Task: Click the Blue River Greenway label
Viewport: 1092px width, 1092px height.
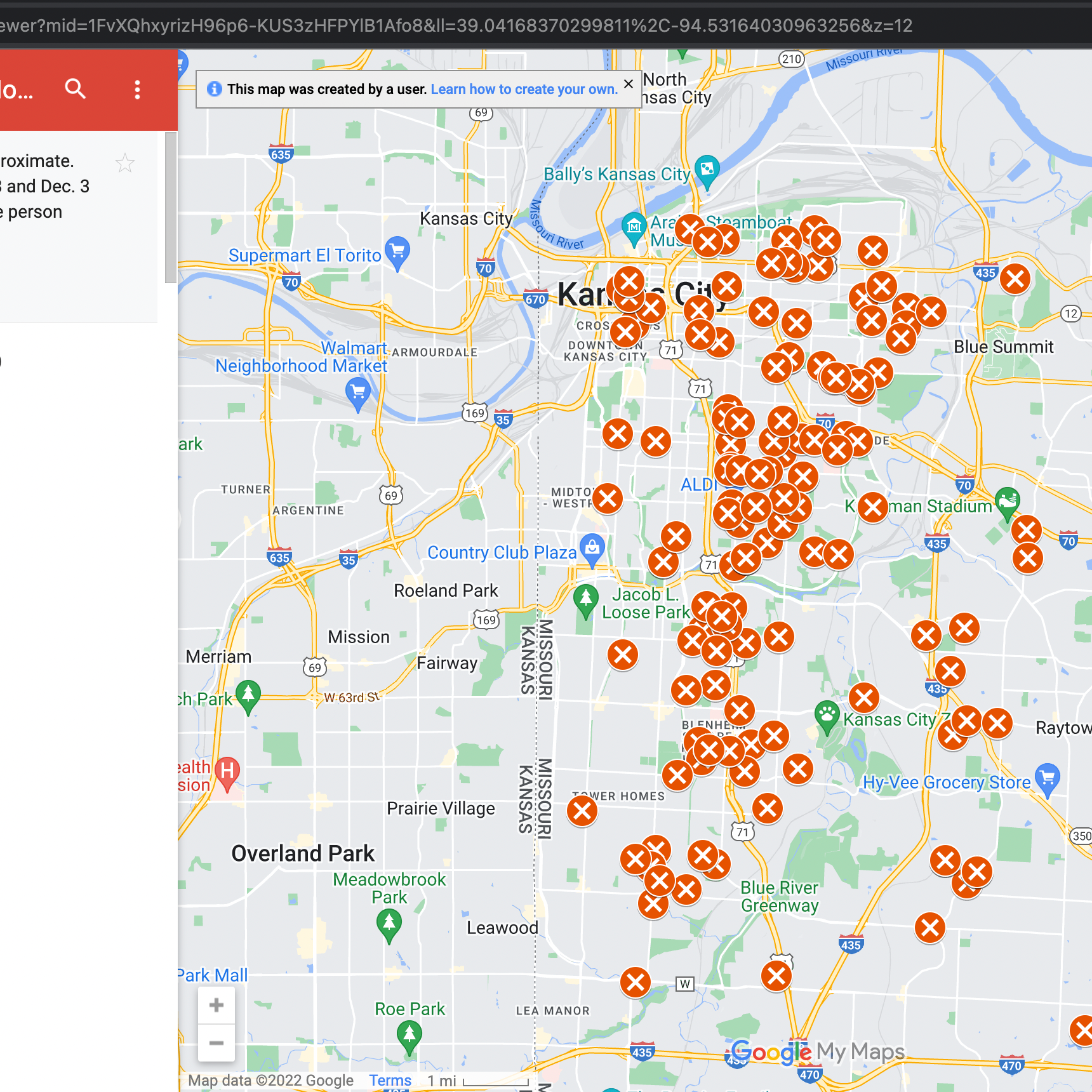Action: click(x=780, y=896)
